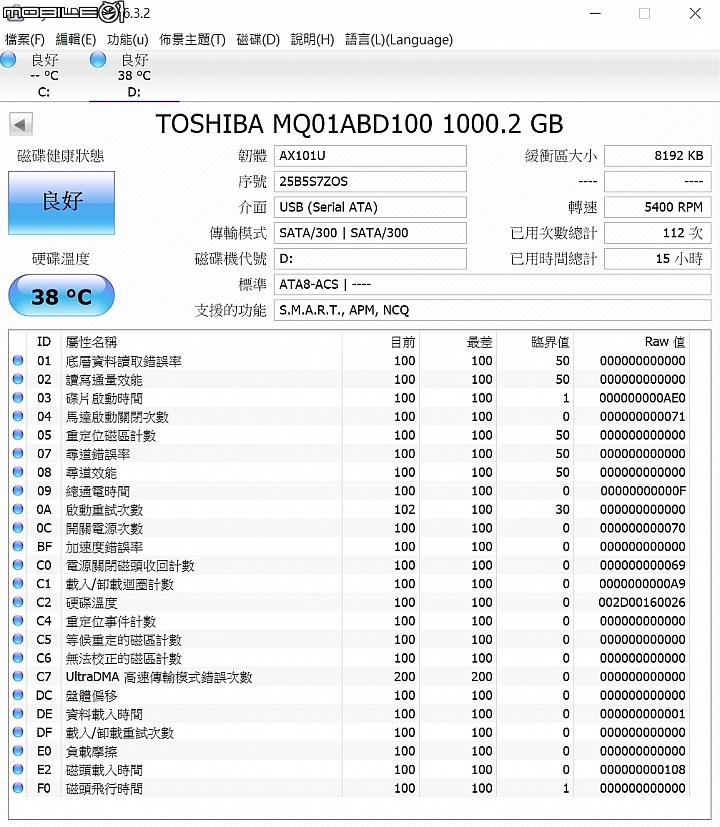Click status circle for drive D:
The image size is (720, 827).
(98, 59)
